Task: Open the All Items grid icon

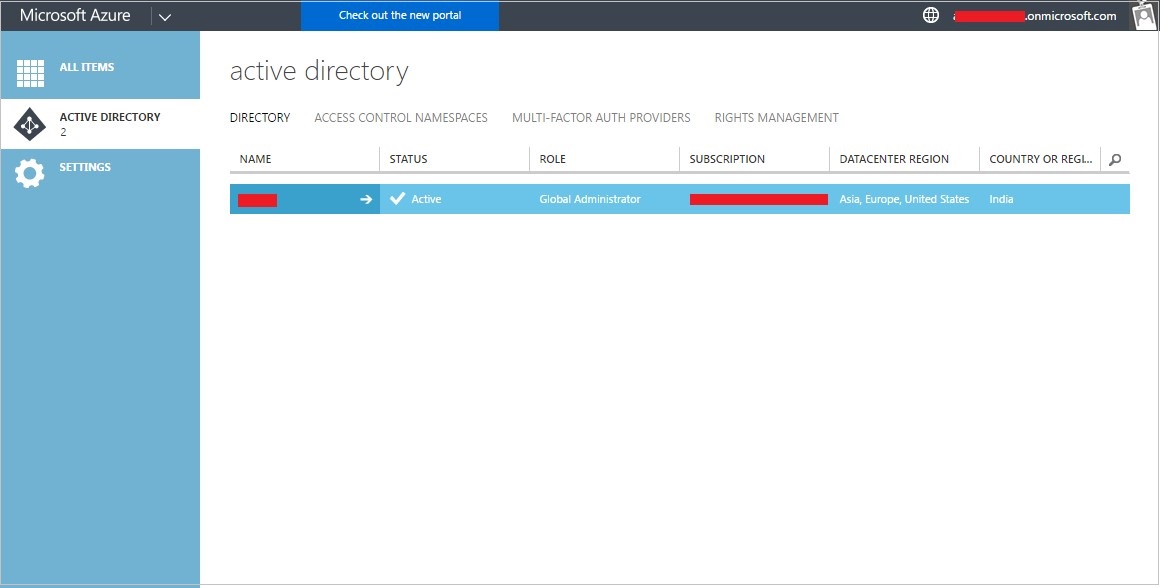Action: point(30,73)
